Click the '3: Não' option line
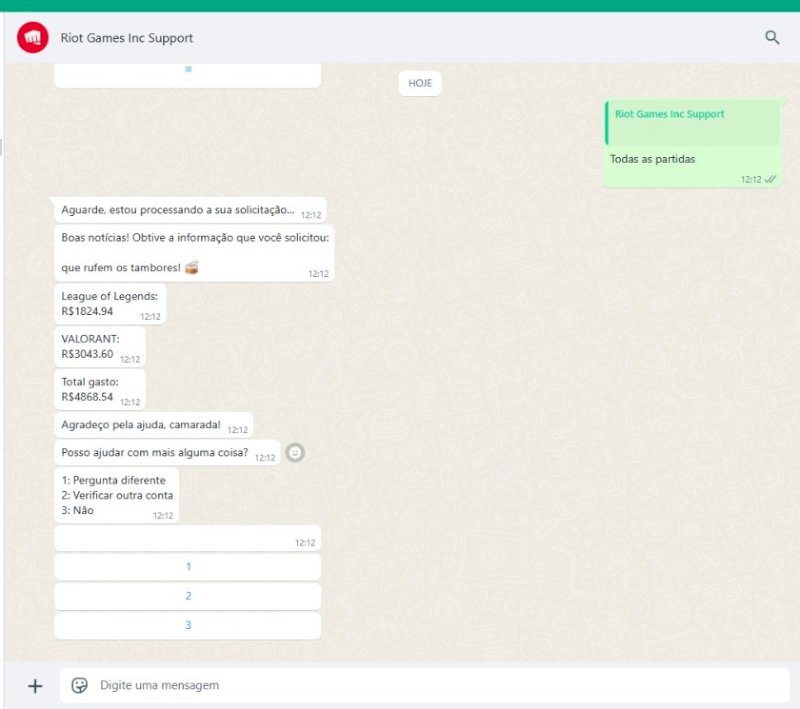Viewport: 800px width, 709px height. click(77, 510)
